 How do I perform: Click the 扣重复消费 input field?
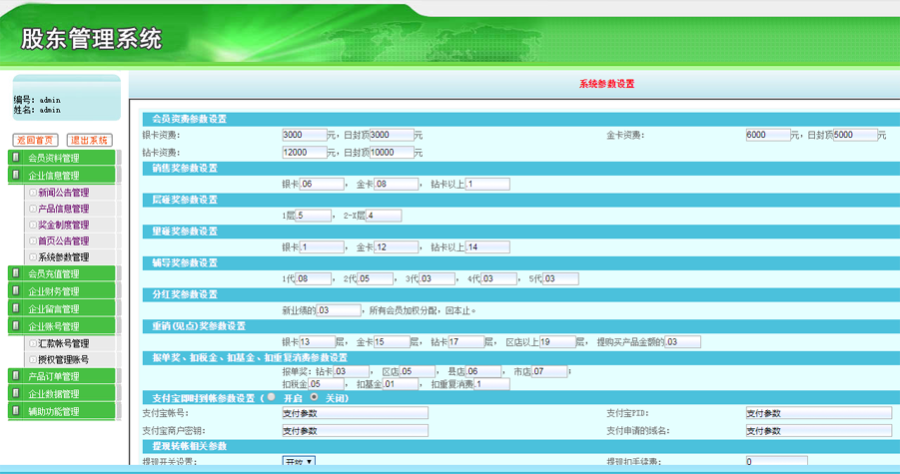pos(491,384)
